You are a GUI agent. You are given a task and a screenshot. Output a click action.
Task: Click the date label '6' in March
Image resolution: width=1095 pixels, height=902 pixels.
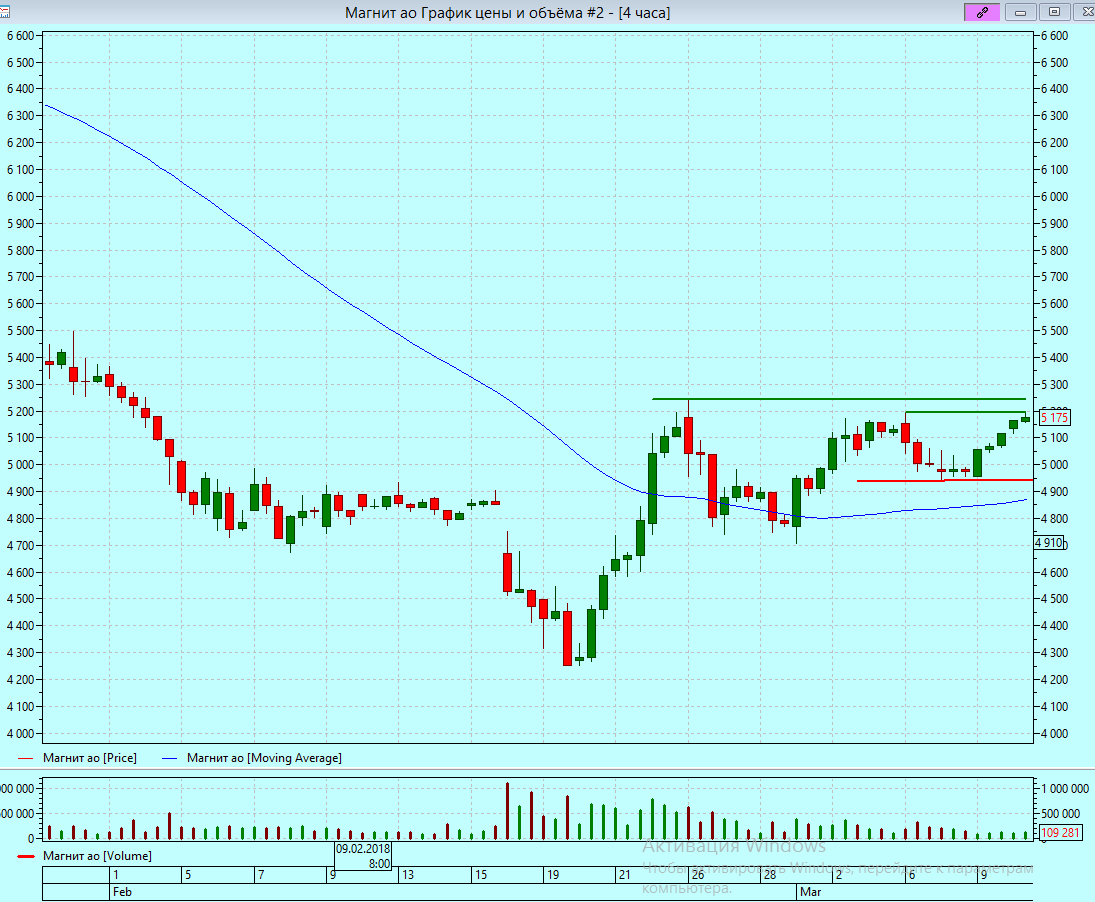click(x=911, y=874)
